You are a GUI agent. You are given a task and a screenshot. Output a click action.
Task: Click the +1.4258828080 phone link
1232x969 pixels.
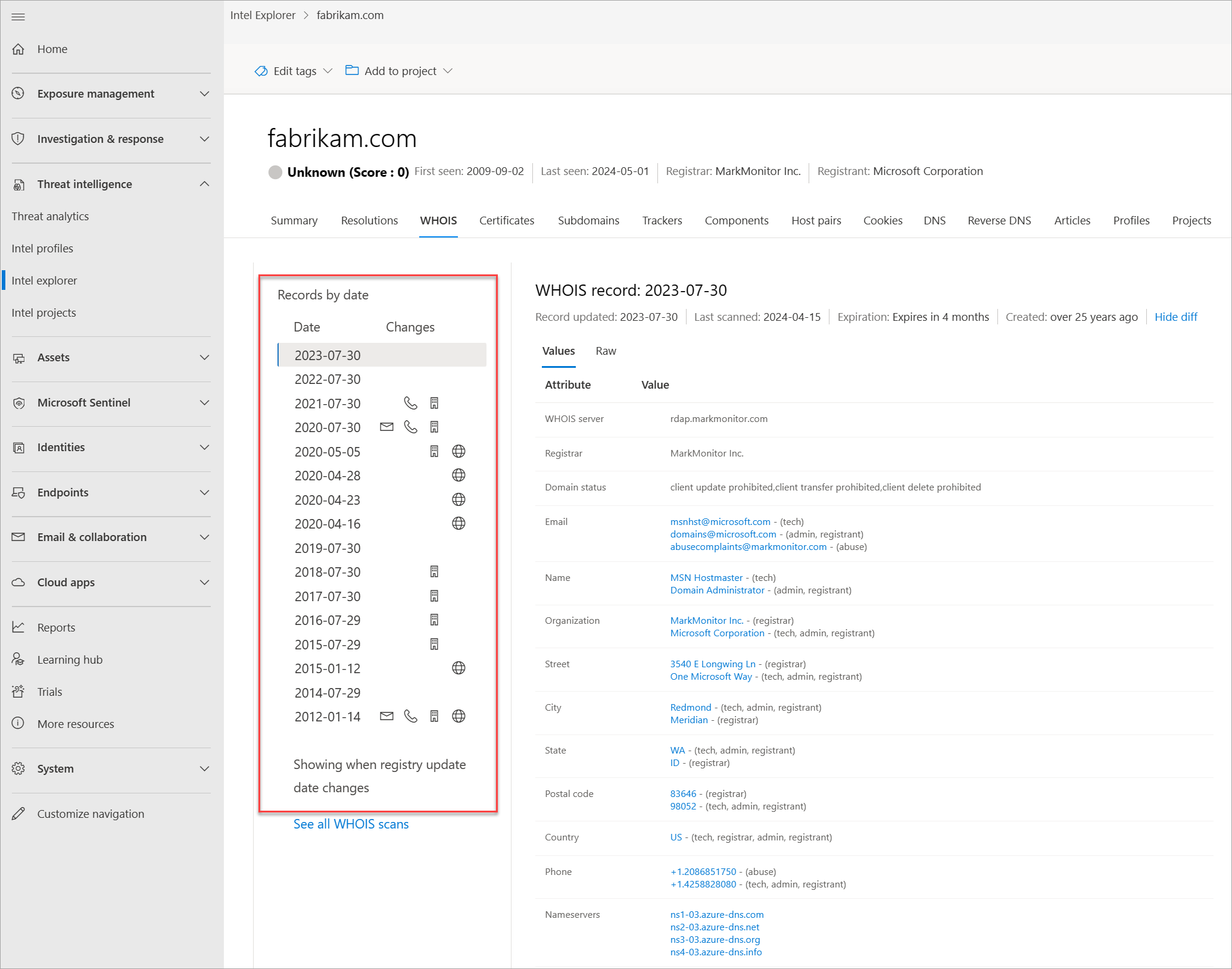tap(703, 884)
